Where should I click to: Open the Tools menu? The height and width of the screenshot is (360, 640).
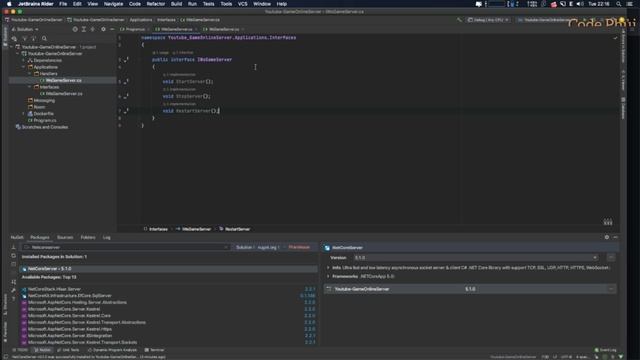(x=226, y=4)
